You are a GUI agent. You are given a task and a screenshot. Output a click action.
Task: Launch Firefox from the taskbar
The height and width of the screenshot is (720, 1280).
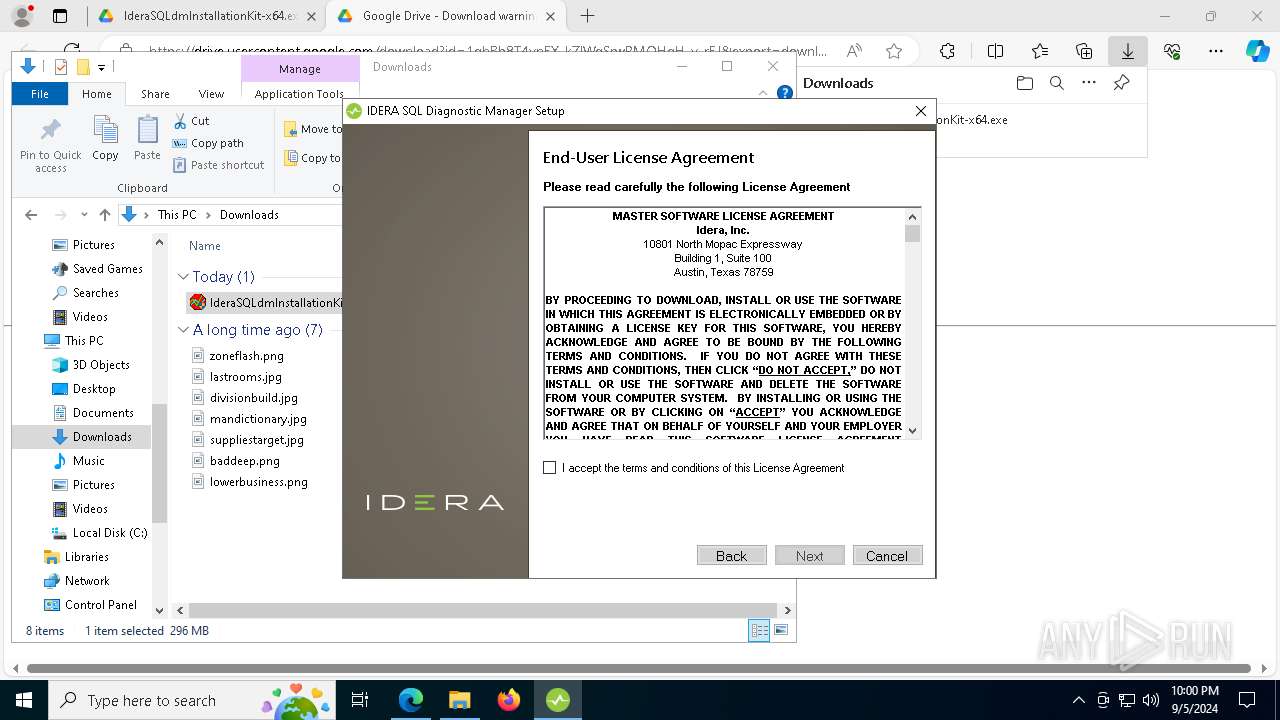pos(509,700)
